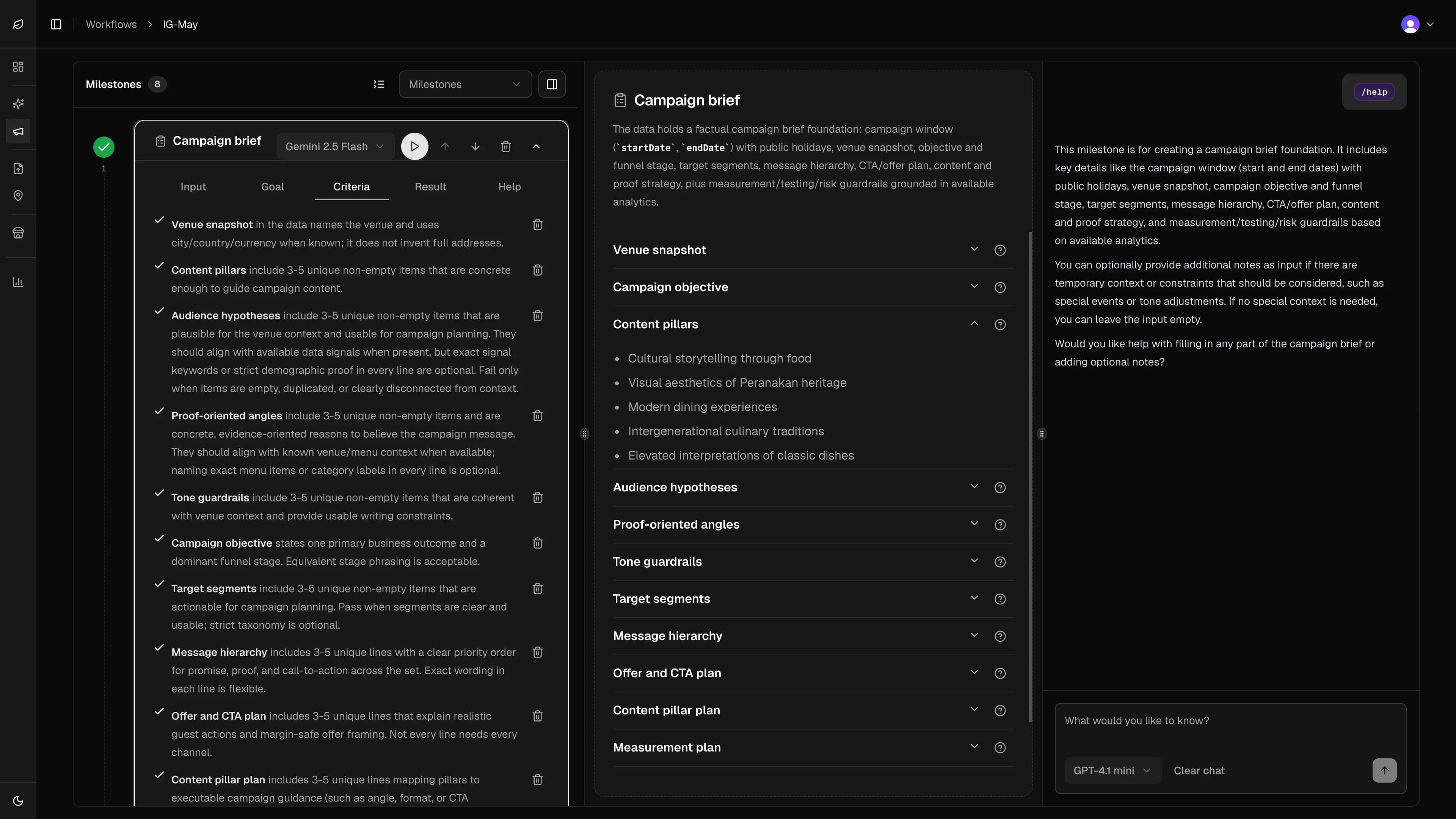Toggle the split panel layout button
Screen dimensions: 1456x819
click(x=552, y=84)
